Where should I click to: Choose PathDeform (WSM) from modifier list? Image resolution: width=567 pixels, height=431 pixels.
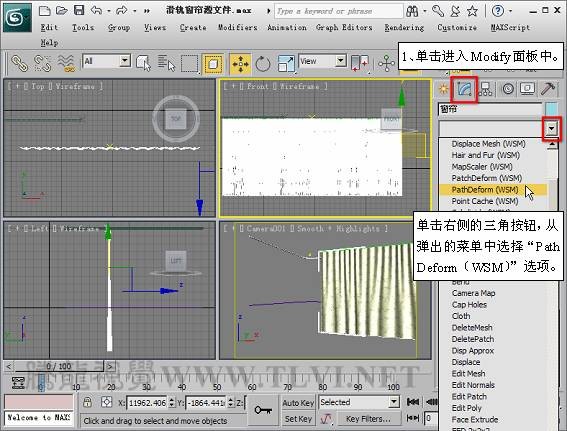(492, 189)
